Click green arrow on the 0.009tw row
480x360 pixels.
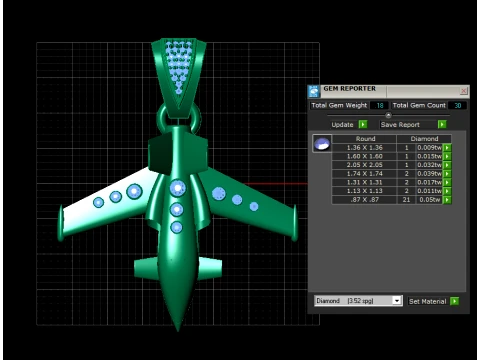coord(447,148)
